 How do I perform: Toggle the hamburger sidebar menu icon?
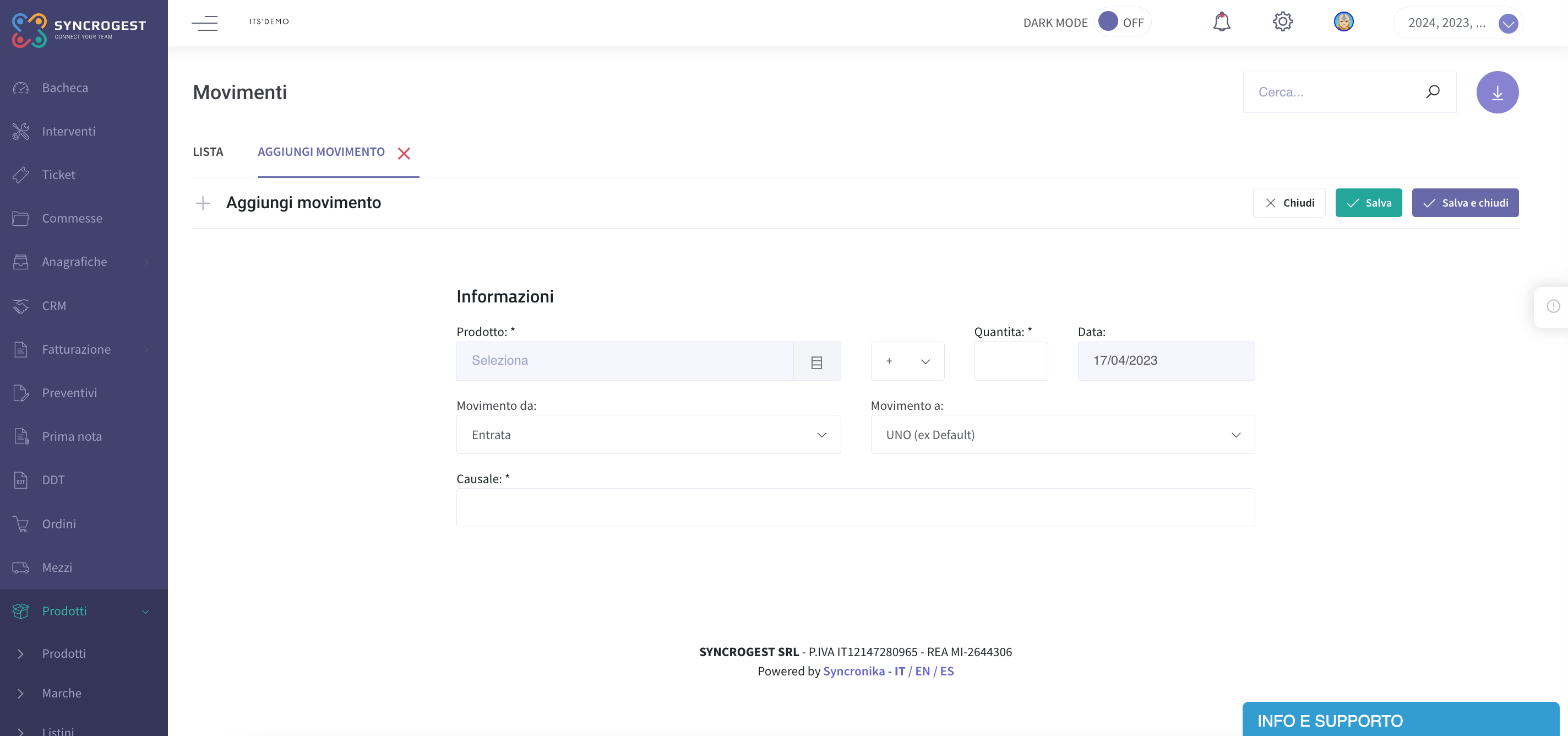point(204,23)
